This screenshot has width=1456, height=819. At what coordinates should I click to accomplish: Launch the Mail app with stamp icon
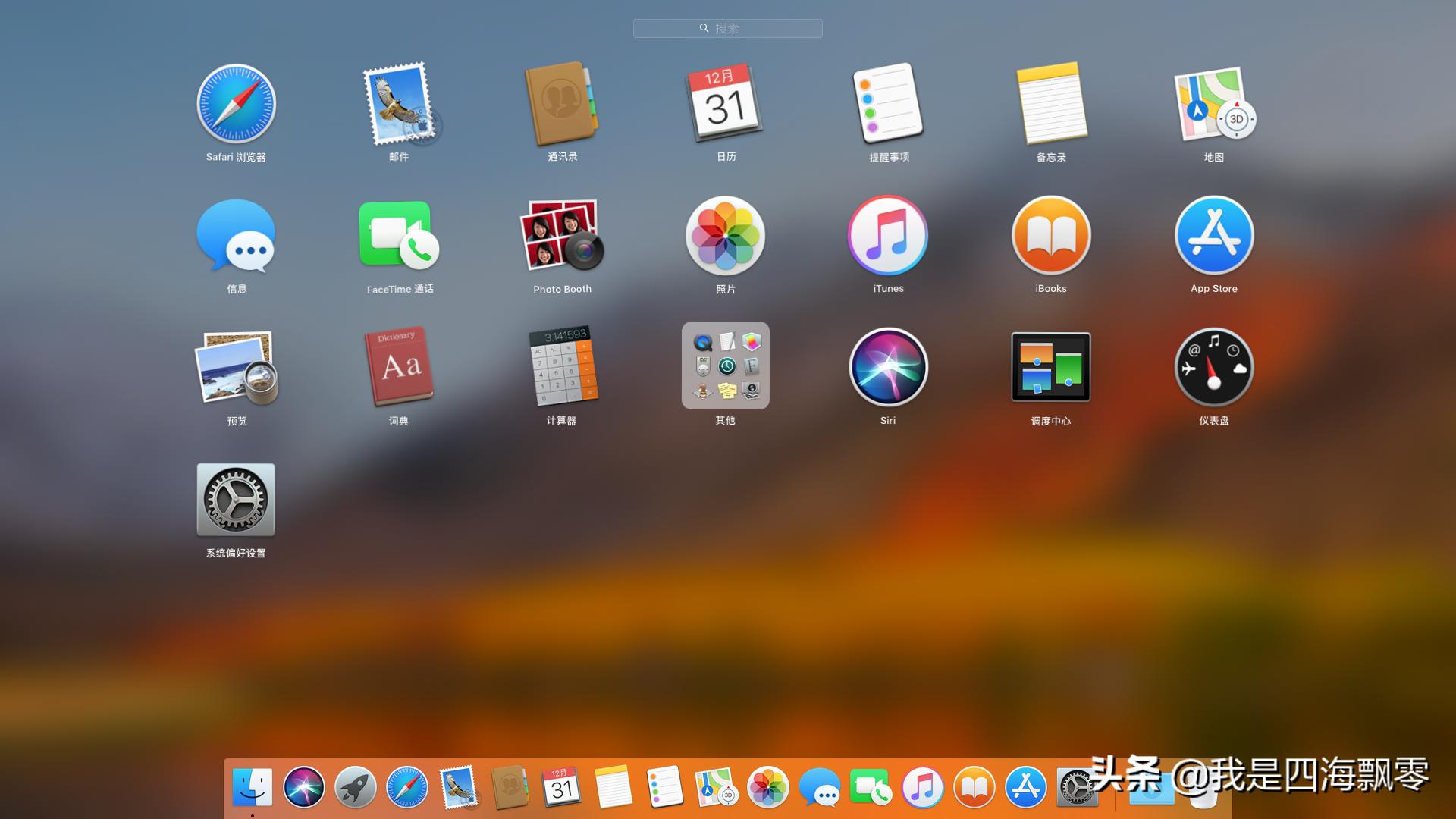(x=399, y=104)
